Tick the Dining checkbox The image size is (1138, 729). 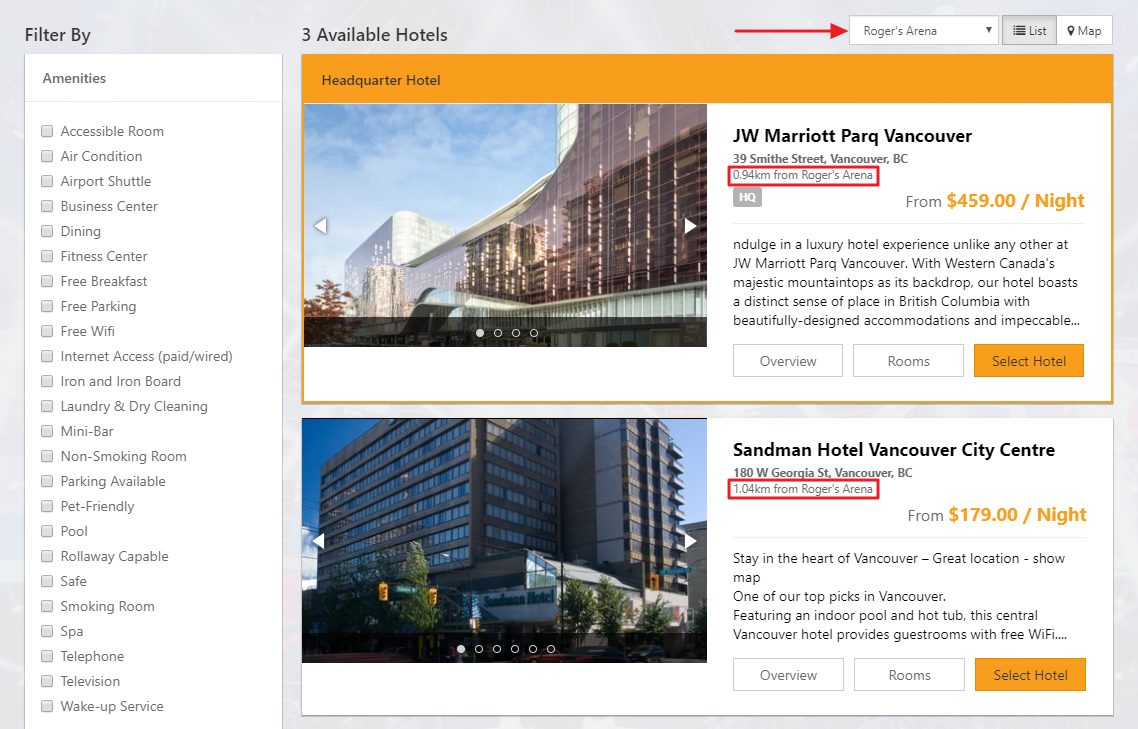[47, 231]
